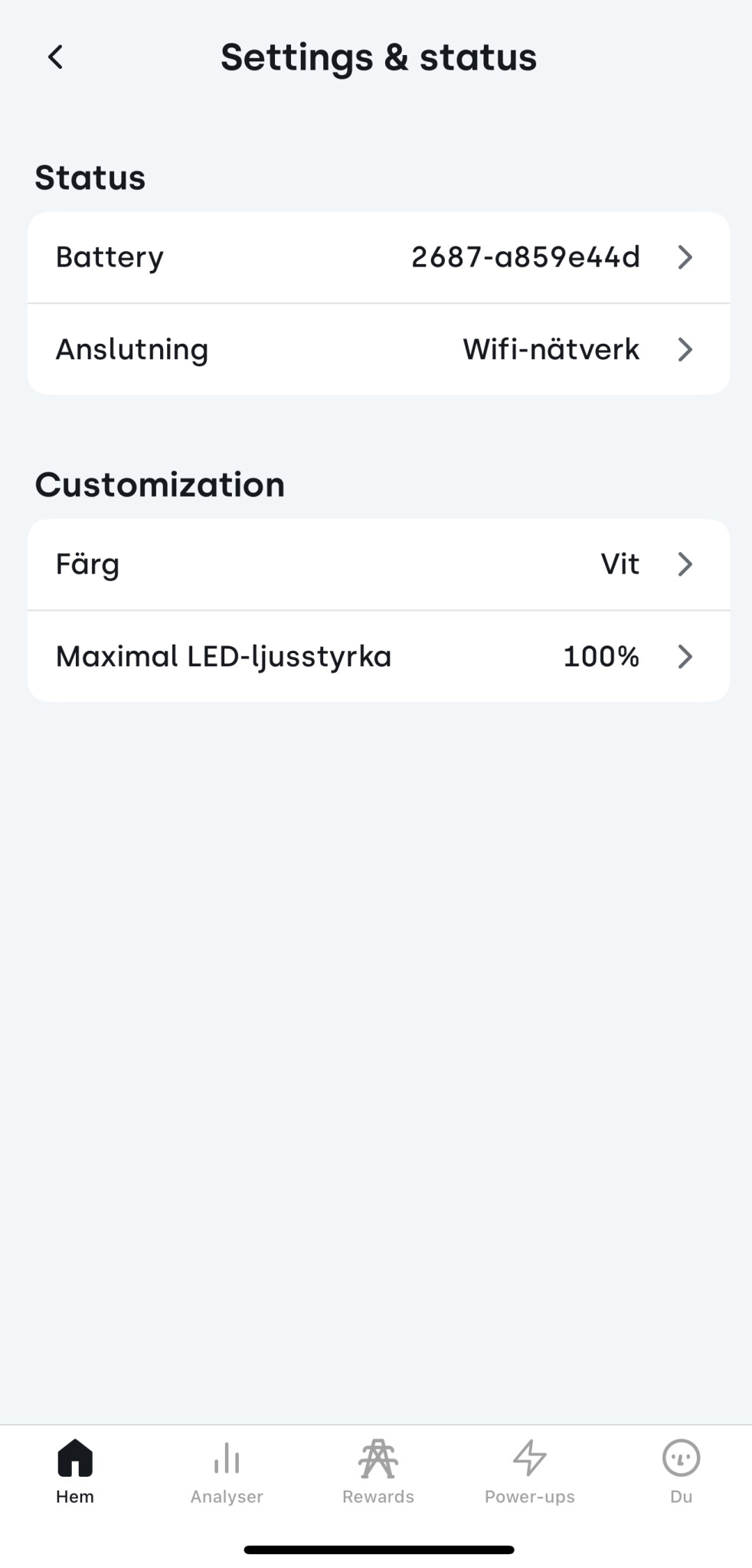Expand the Battery row chevron
Viewport: 752px width, 1568px height.
pyautogui.click(x=685, y=257)
